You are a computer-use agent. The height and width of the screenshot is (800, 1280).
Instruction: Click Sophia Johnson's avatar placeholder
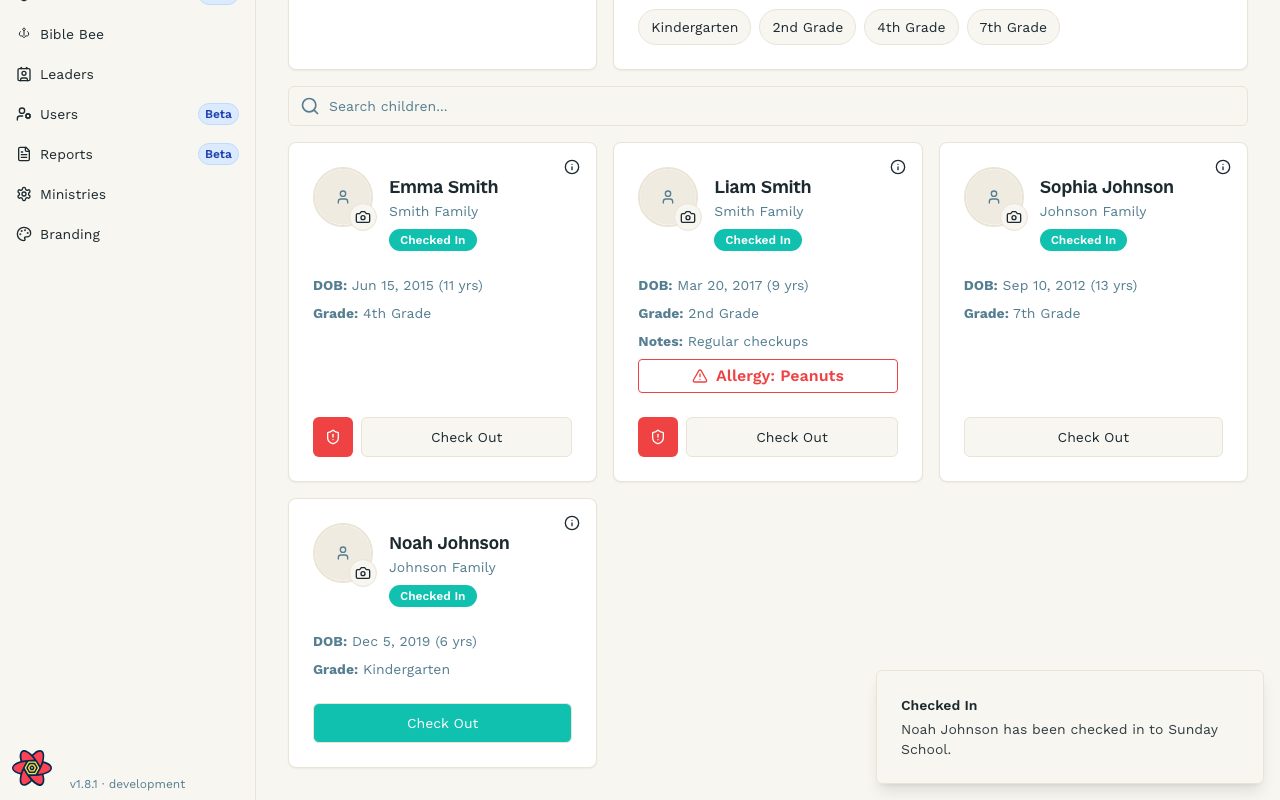[994, 197]
